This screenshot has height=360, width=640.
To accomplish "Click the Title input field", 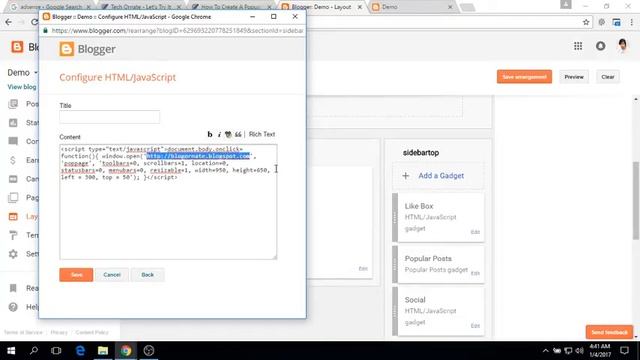I will 109,117.
